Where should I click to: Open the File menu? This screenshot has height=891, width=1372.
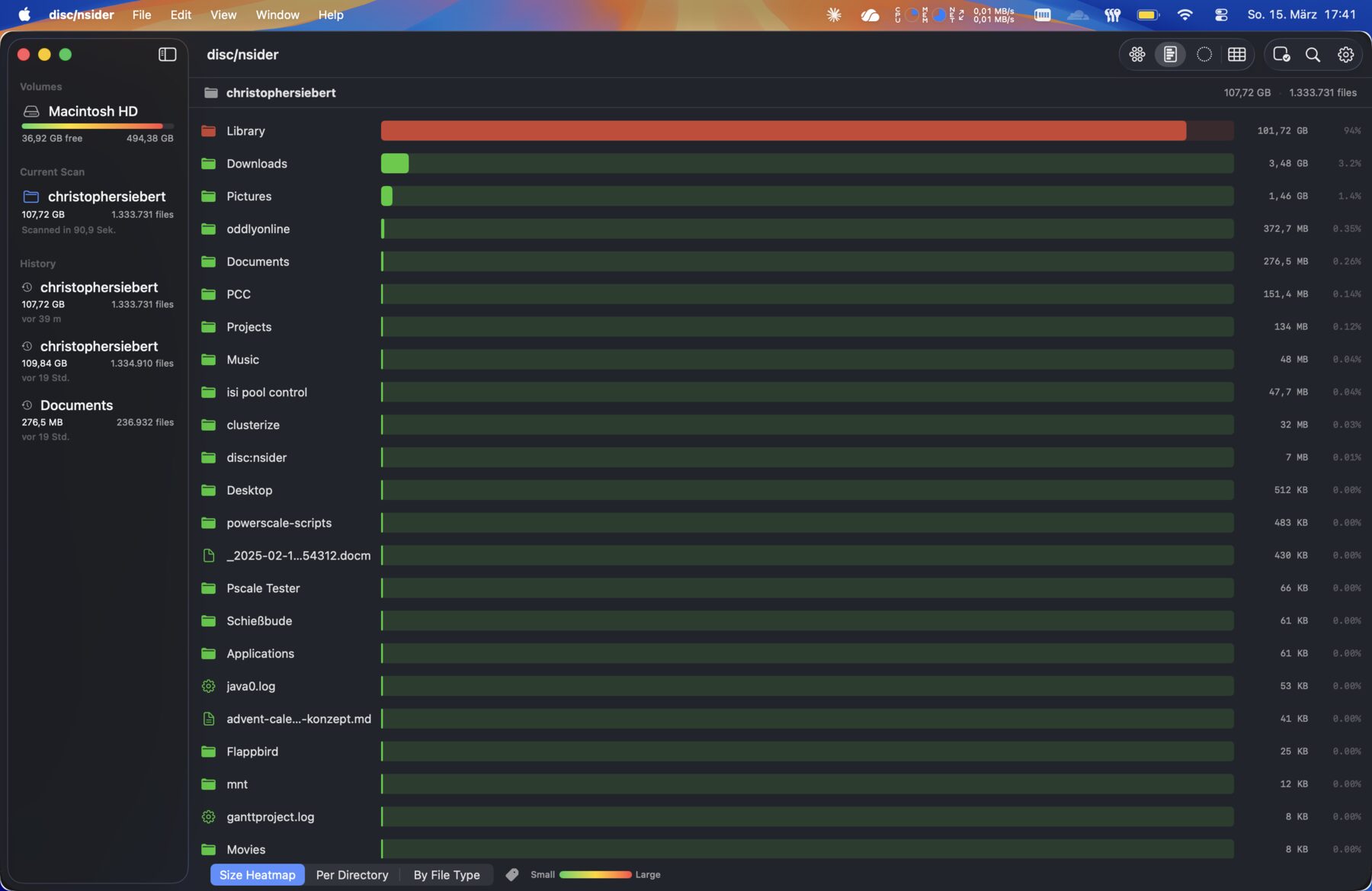point(142,14)
